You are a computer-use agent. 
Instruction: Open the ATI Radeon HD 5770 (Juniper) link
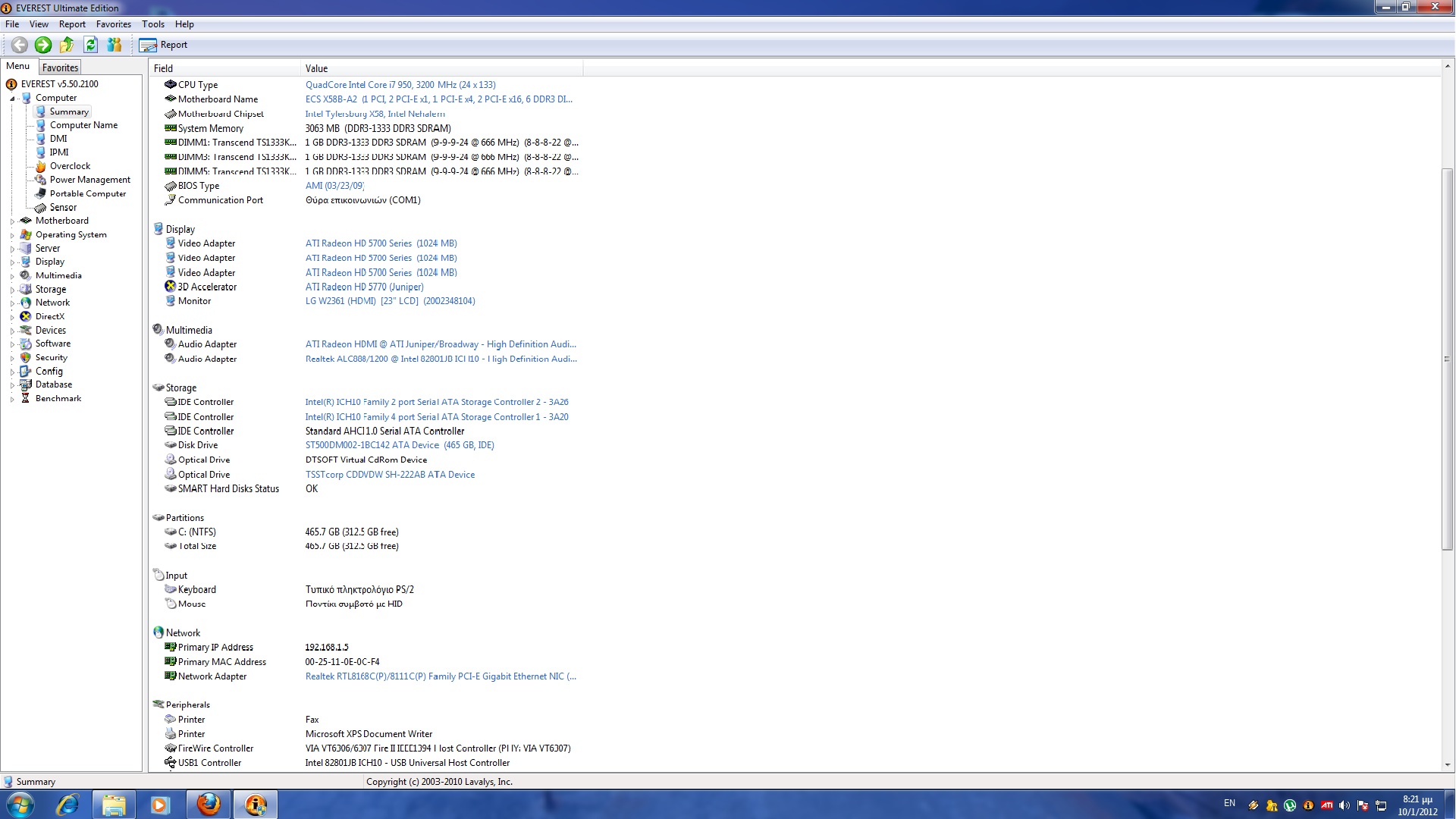(x=365, y=287)
